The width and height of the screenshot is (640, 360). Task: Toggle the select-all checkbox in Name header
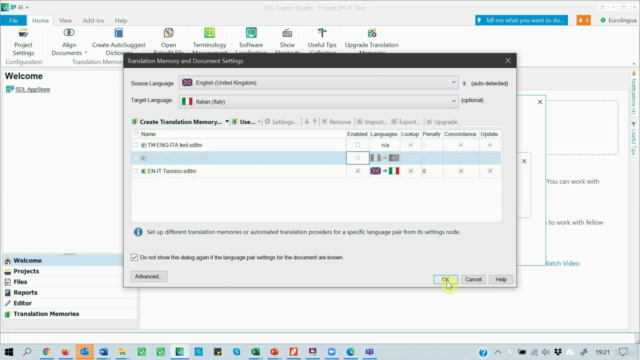tap(136, 133)
